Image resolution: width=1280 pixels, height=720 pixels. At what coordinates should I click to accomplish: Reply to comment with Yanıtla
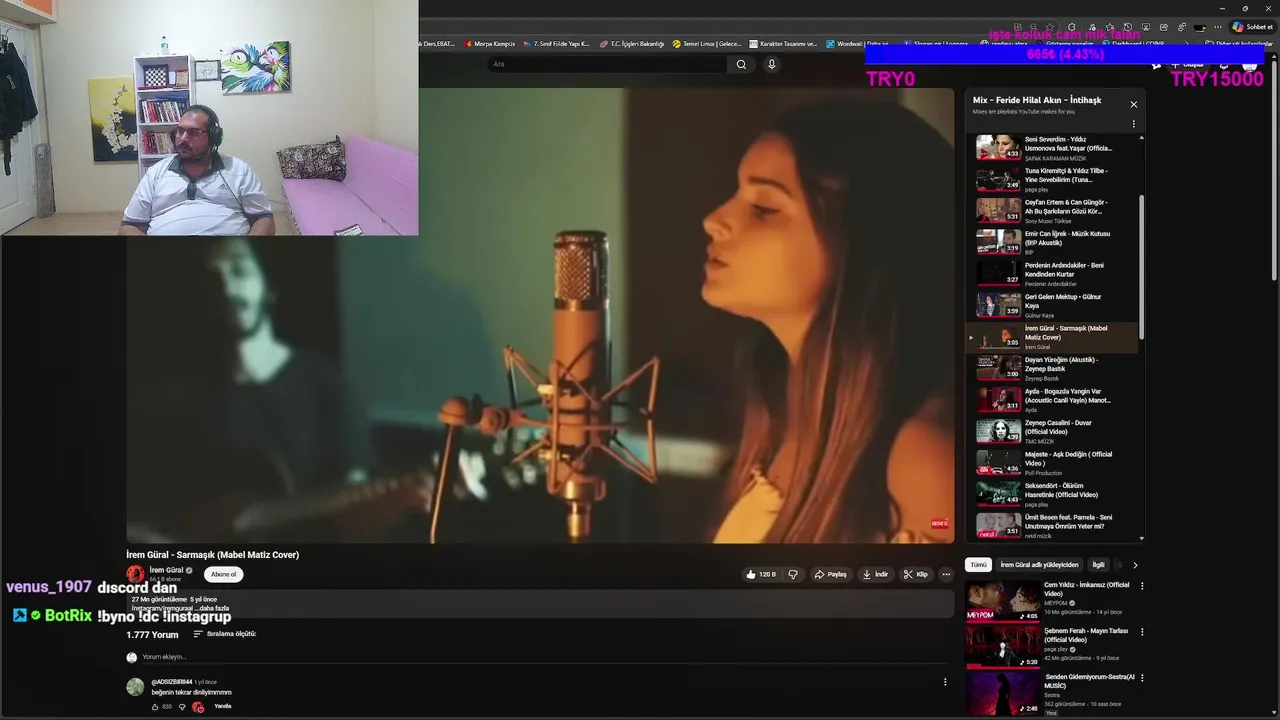coord(223,706)
